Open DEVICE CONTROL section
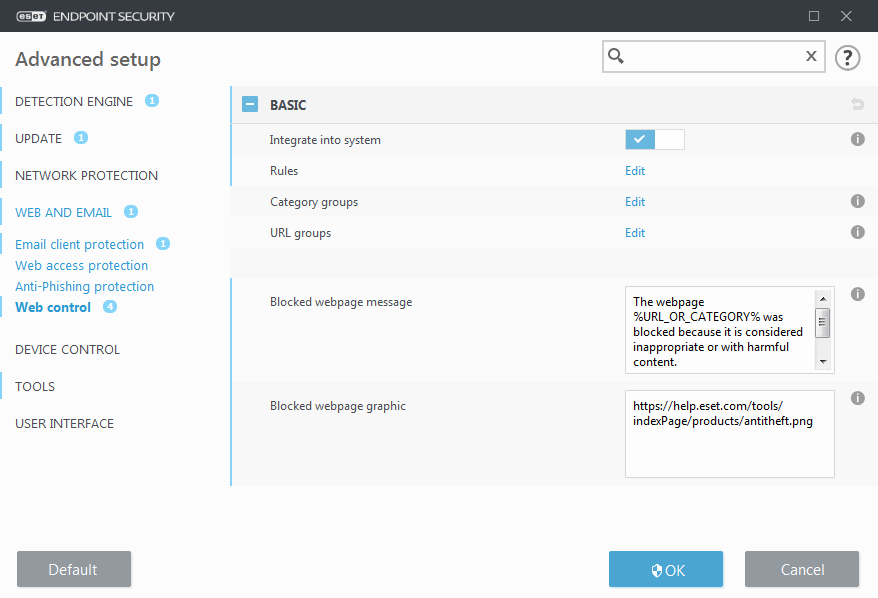 (67, 349)
